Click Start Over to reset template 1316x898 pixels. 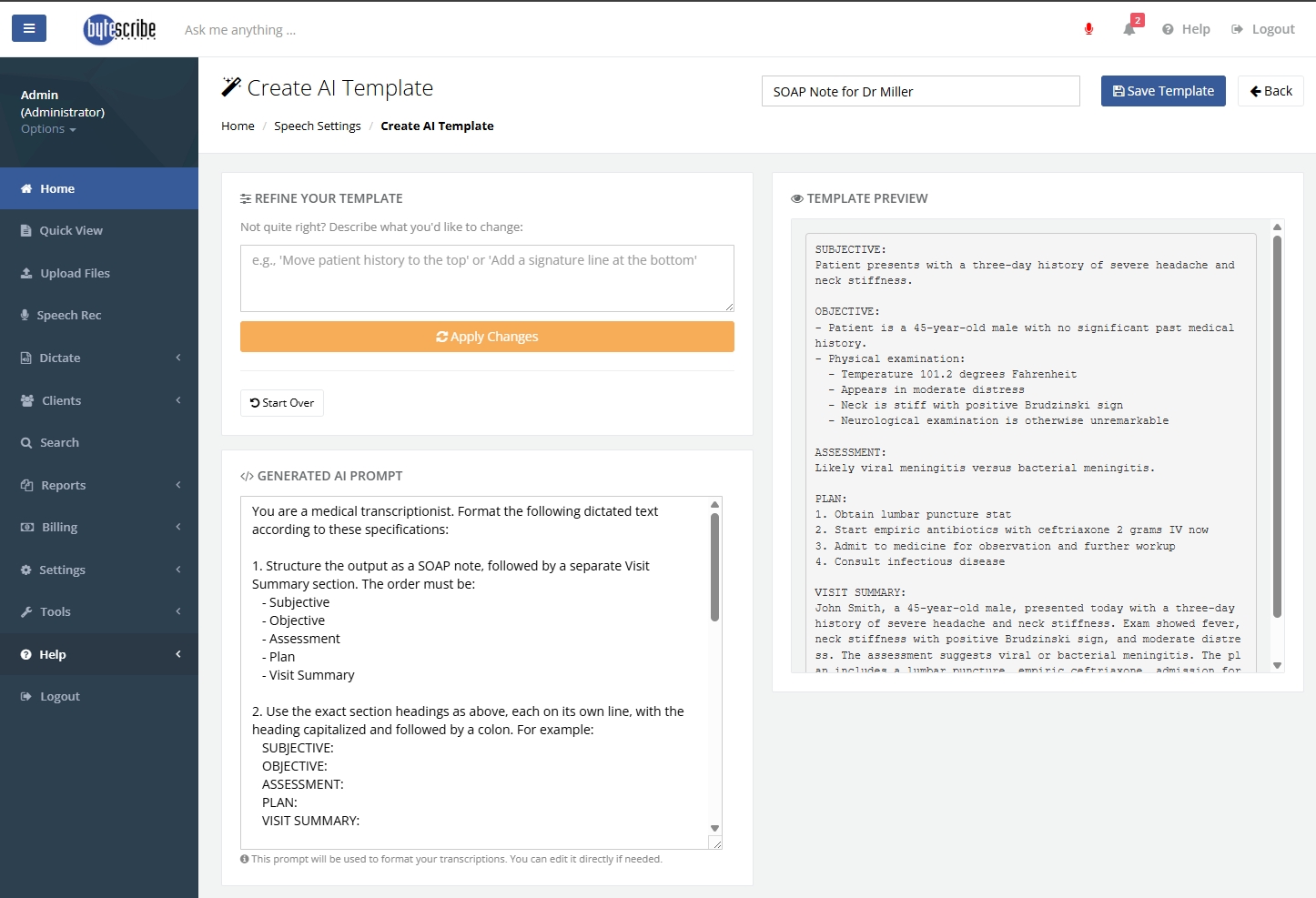pos(282,403)
